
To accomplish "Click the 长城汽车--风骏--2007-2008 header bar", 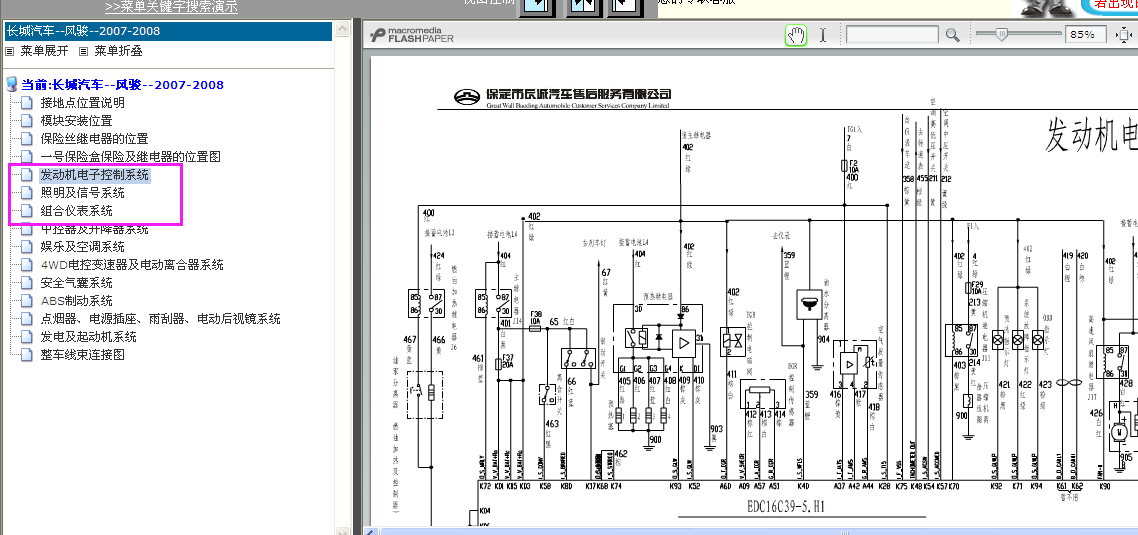I will (x=168, y=31).
